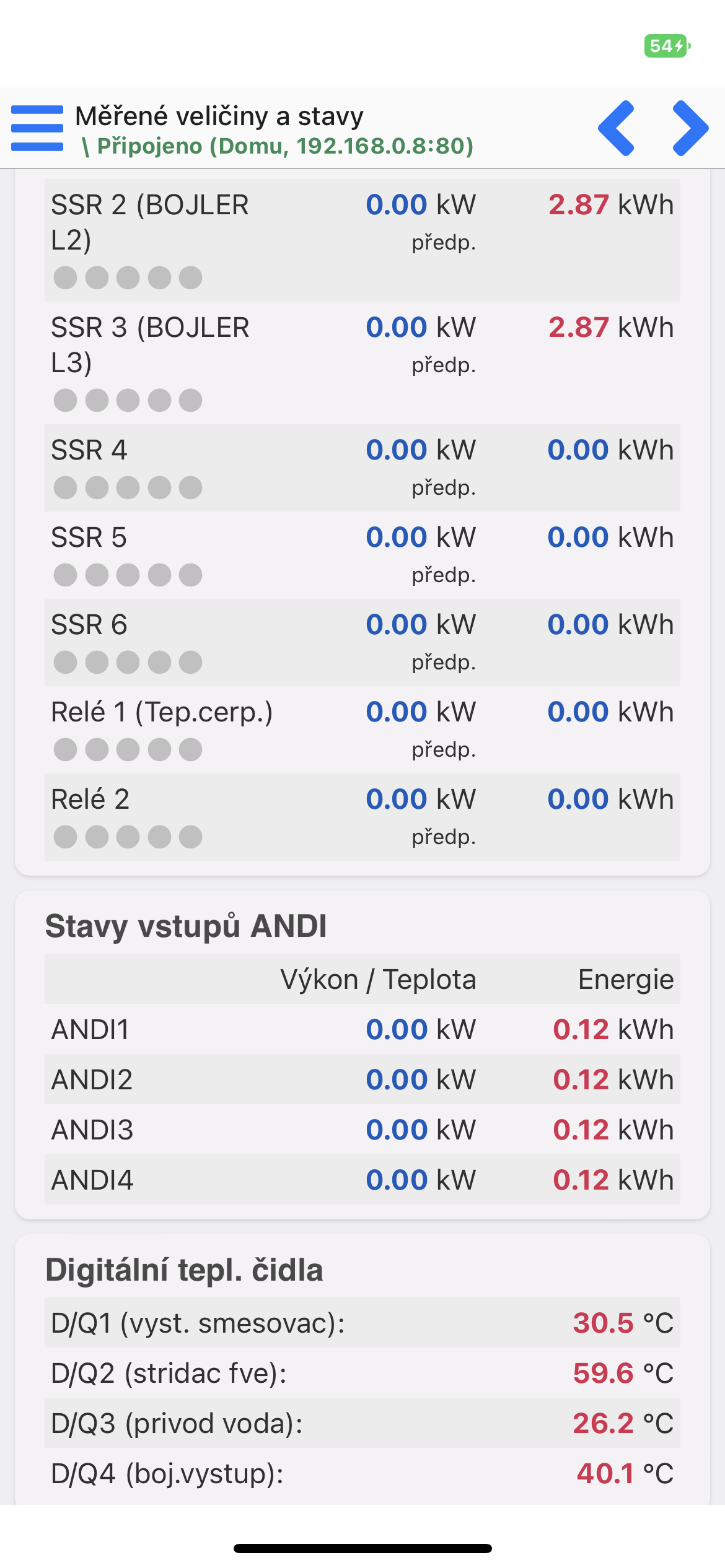Tap third dot under SSR 2 (BOJLER L2)

(x=128, y=278)
